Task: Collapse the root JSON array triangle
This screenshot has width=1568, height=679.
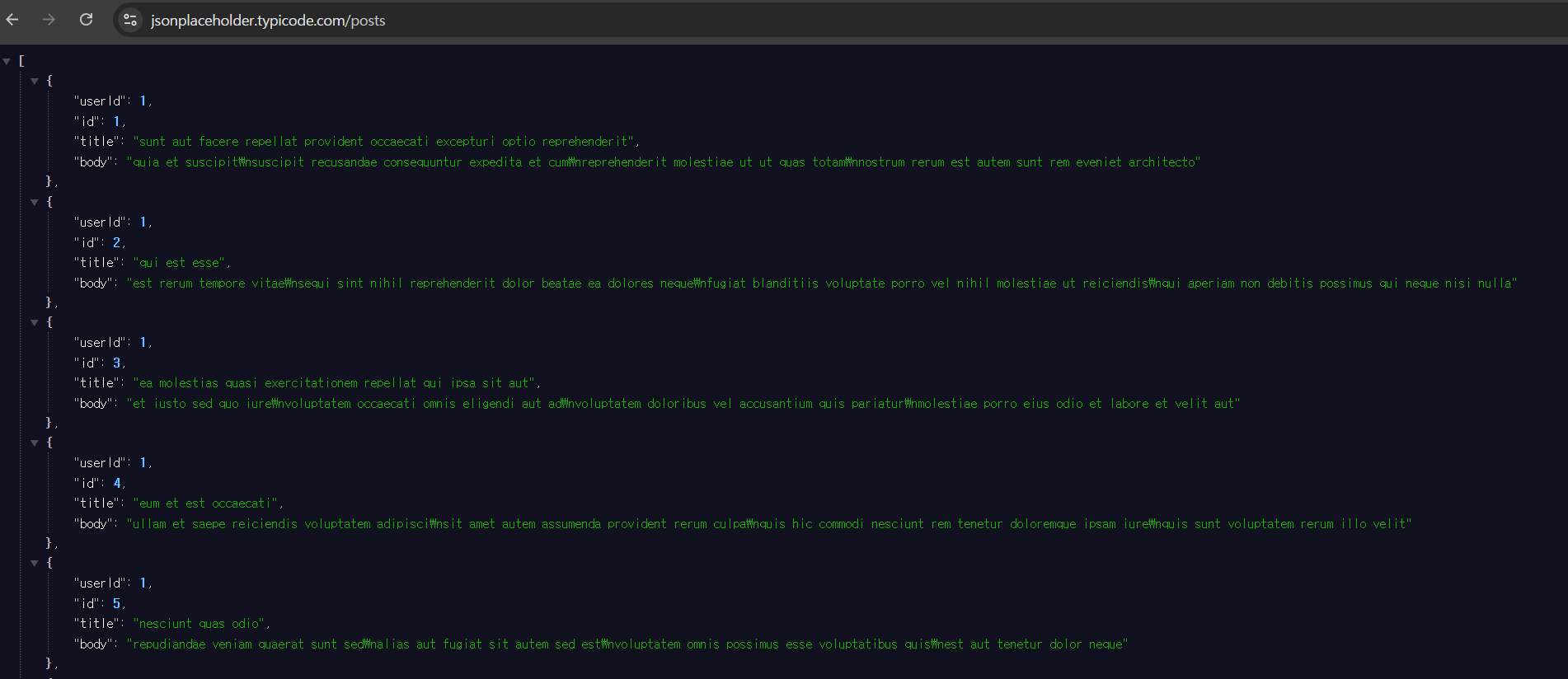Action: pyautogui.click(x=7, y=61)
